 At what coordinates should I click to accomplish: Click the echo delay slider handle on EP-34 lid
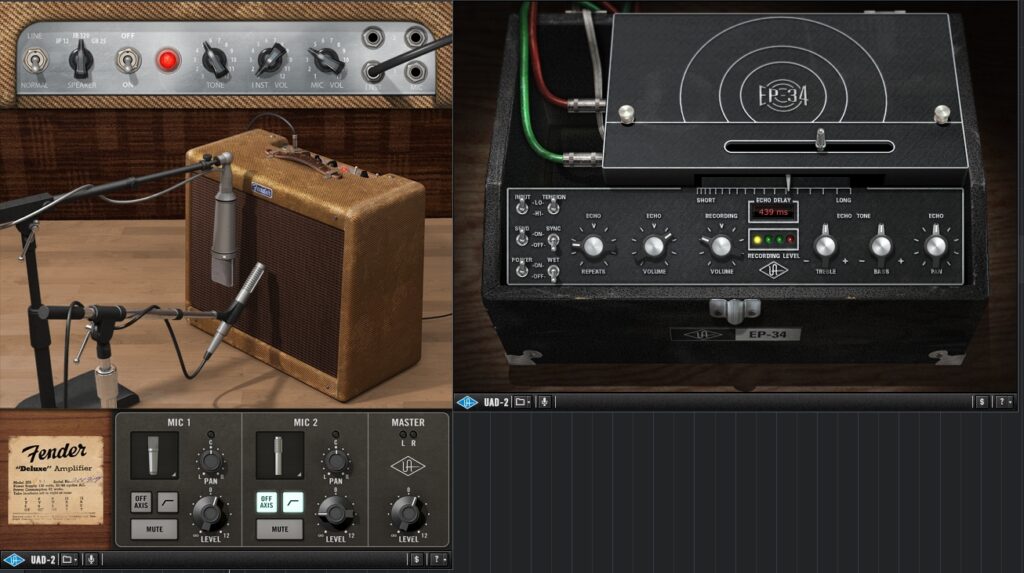821,140
